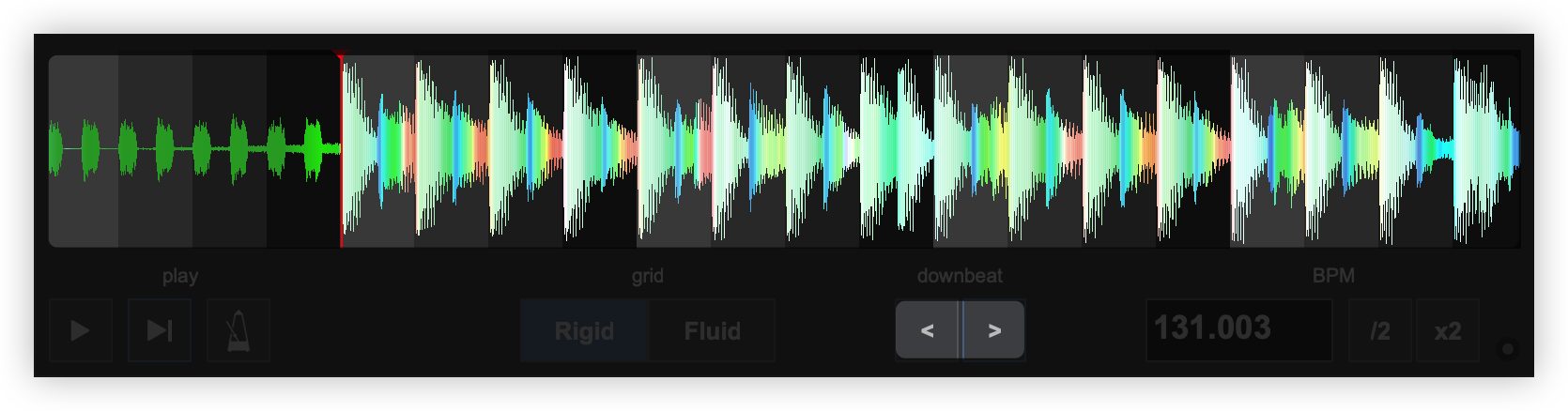The width and height of the screenshot is (1568, 411).
Task: Switch grid mode to Fluid
Action: click(712, 331)
